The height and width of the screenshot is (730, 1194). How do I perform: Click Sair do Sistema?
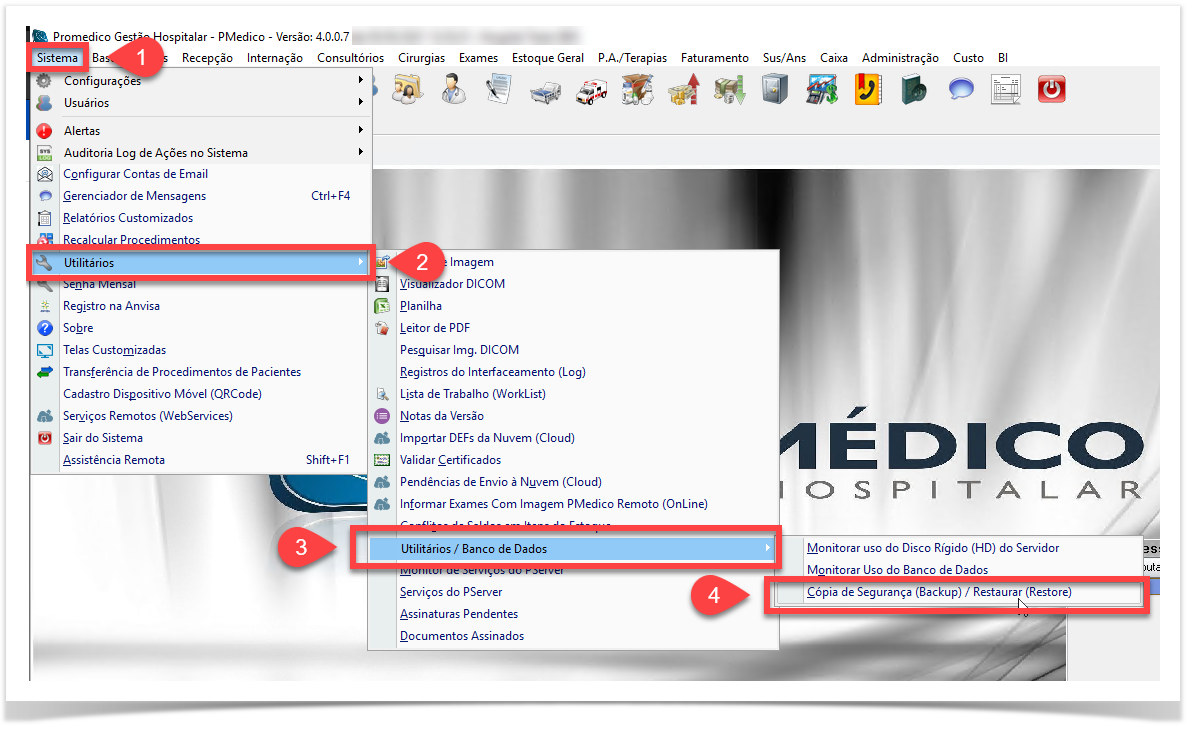coord(103,438)
